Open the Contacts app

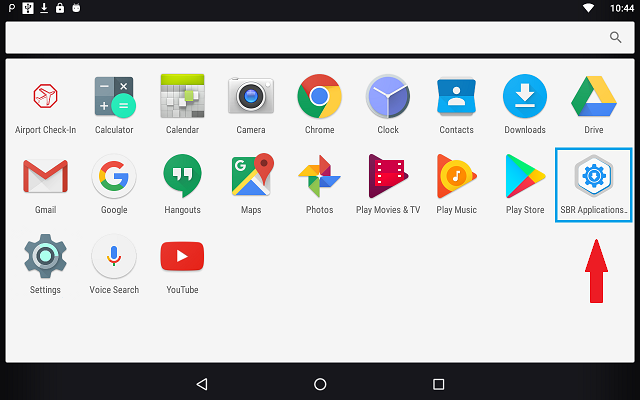(x=456, y=97)
